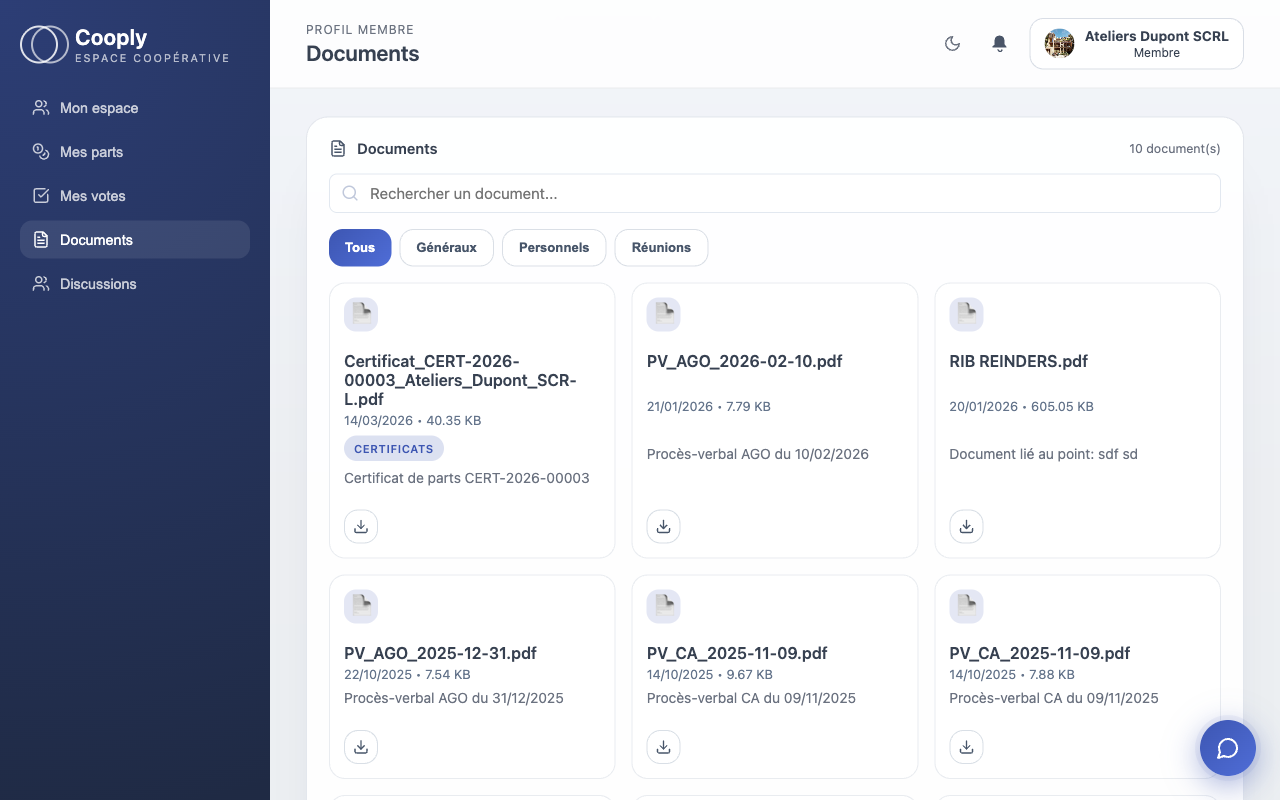
Task: Open notifications via the bell icon
Action: (999, 44)
